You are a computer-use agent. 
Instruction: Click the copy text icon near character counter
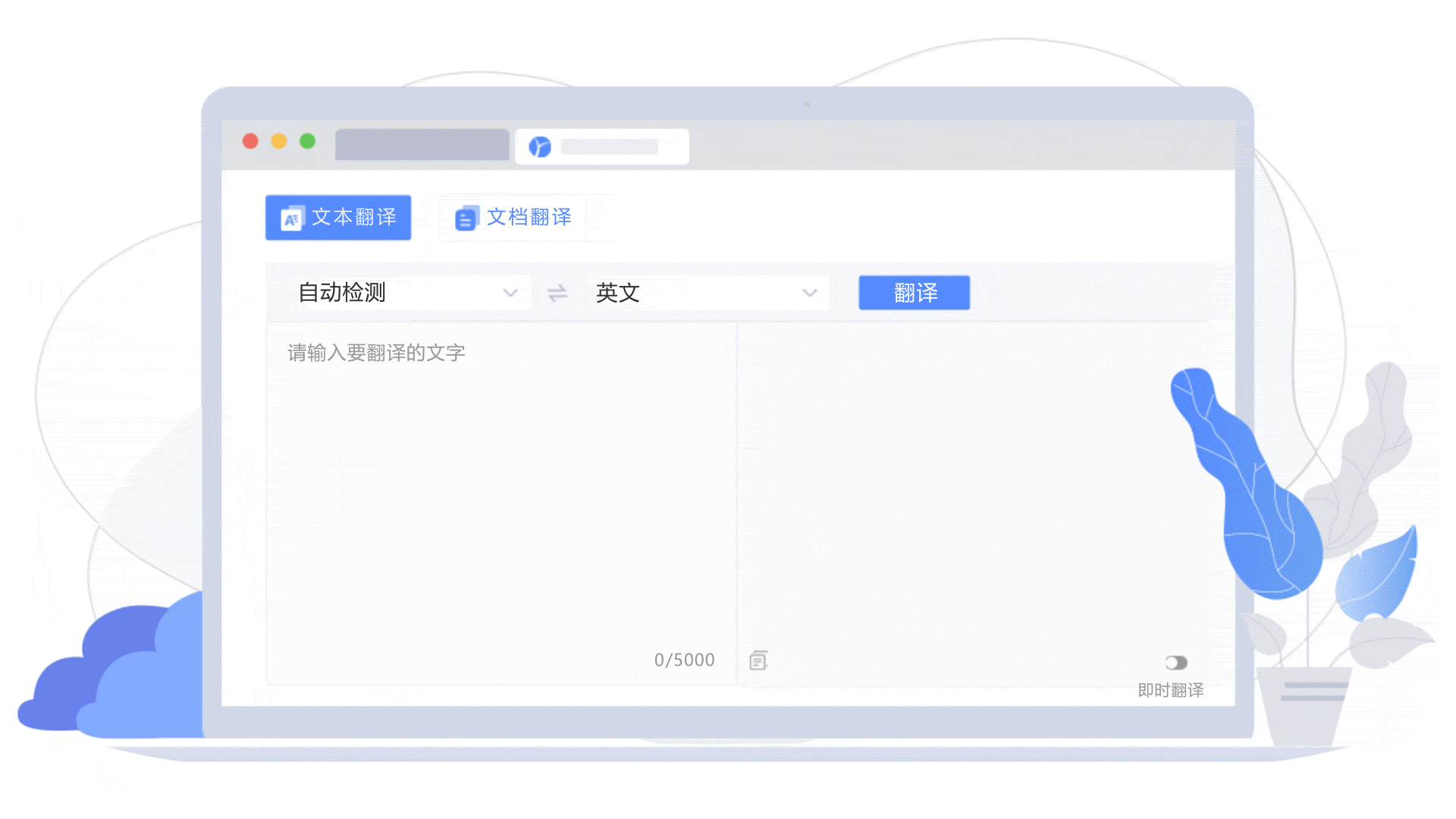[x=758, y=660]
